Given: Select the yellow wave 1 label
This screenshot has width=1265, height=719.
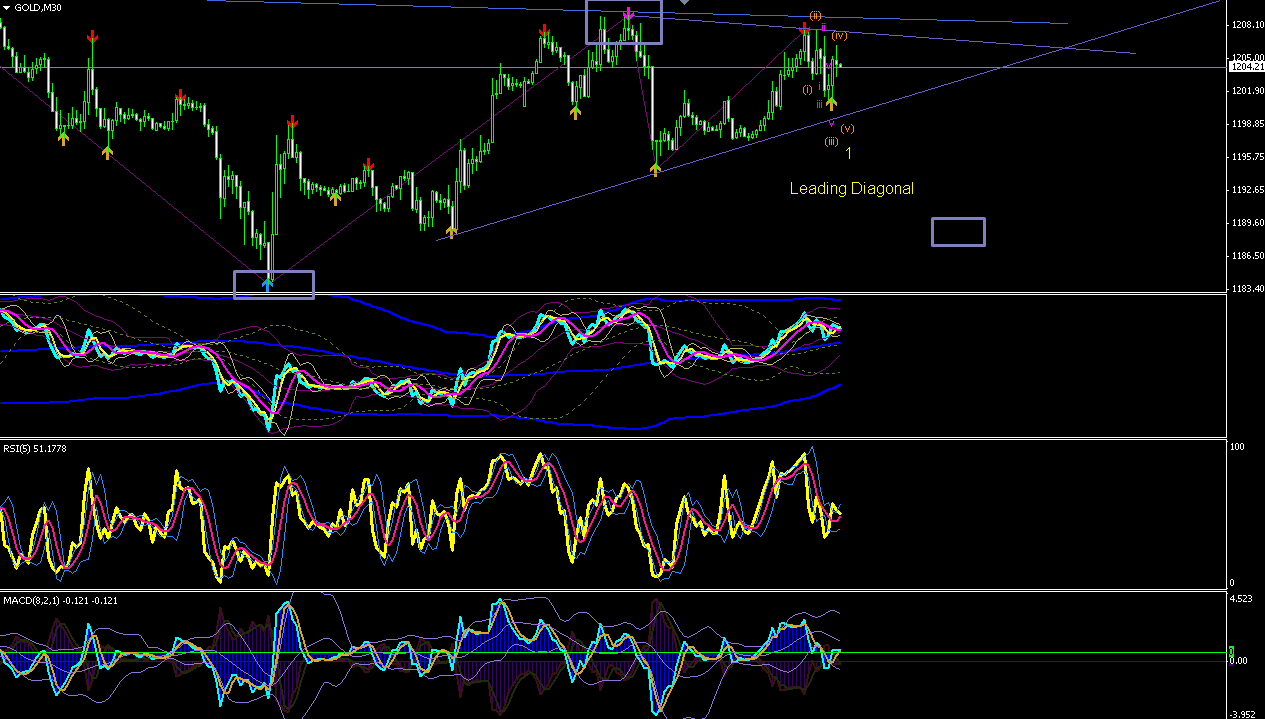Looking at the screenshot, I should (x=848, y=153).
